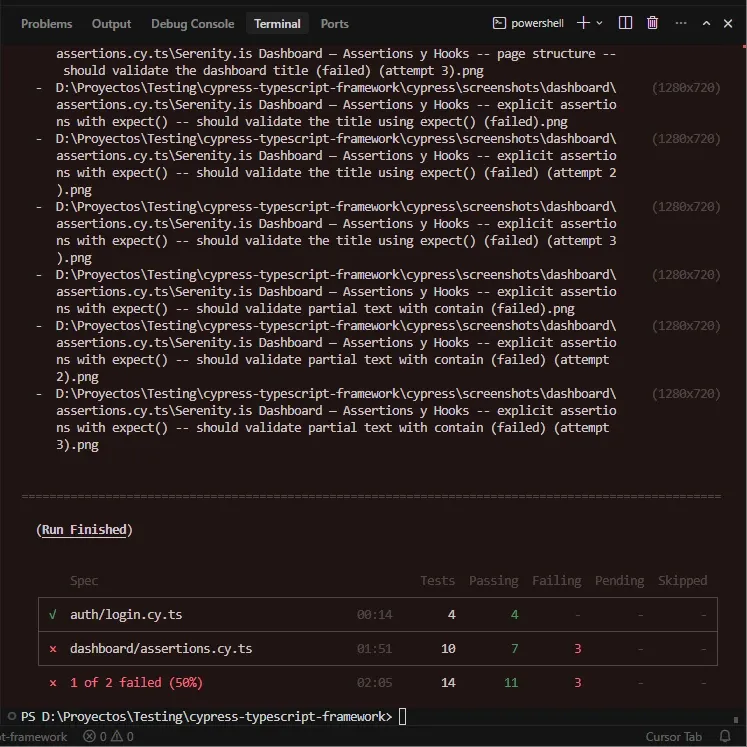Image resolution: width=747 pixels, height=747 pixels.
Task: Click the green check mark beside auth/login.cy.ts
Action: [53, 614]
